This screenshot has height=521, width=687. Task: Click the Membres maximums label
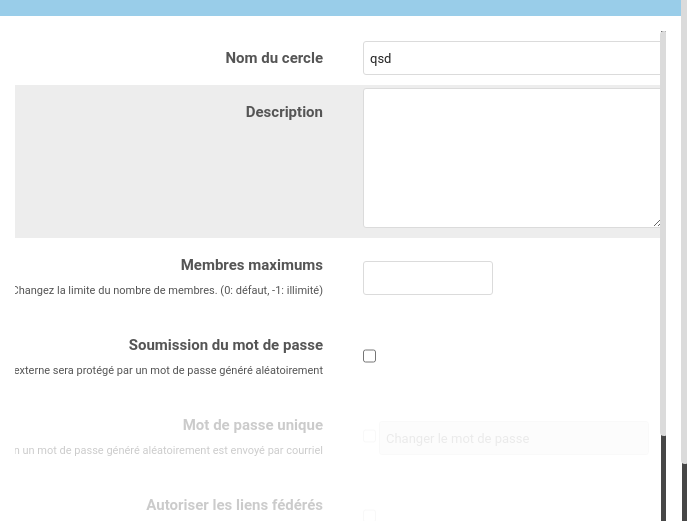click(x=251, y=265)
